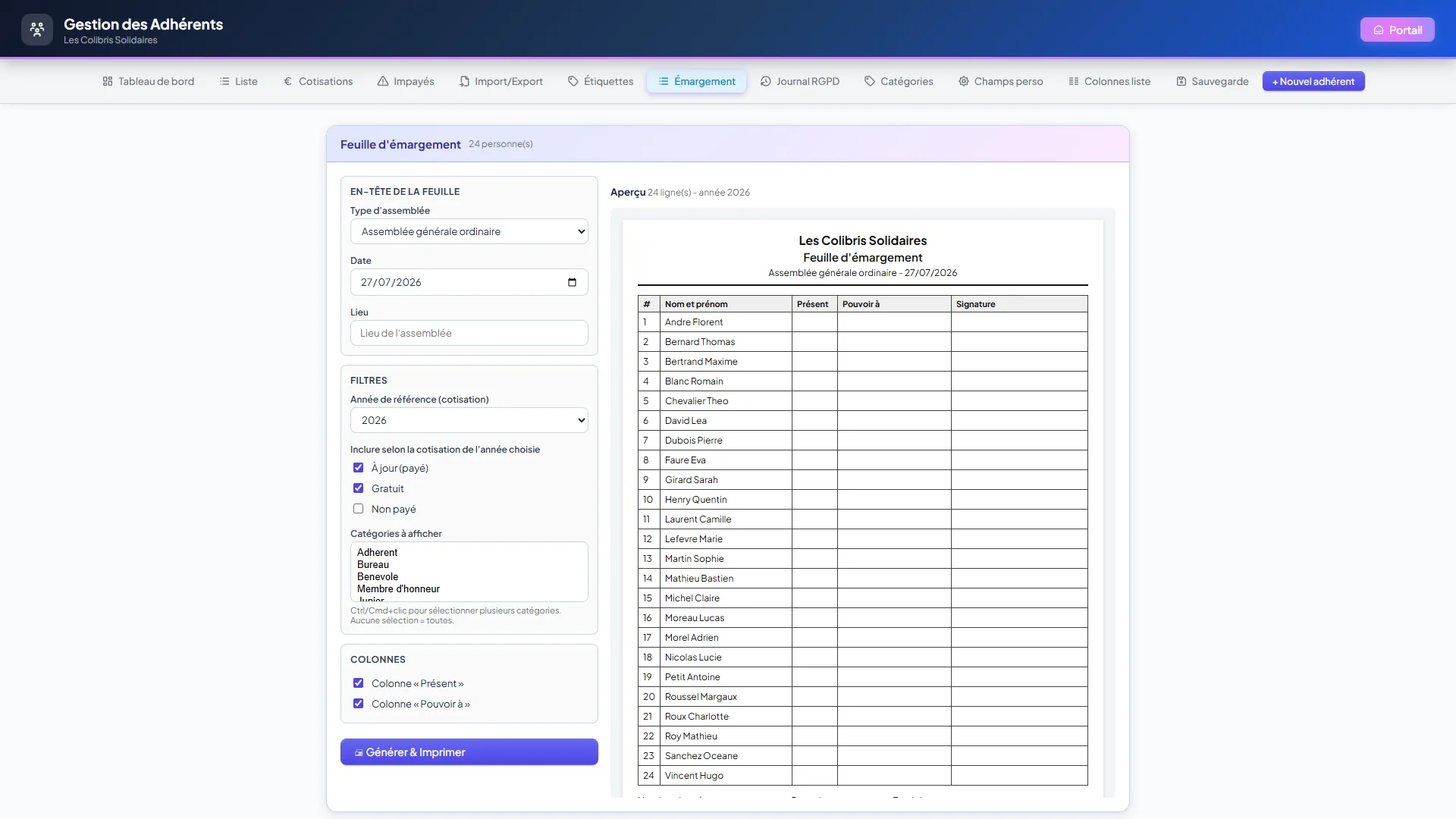Open the date picker calendar icon
1456x819 pixels.
572,282
